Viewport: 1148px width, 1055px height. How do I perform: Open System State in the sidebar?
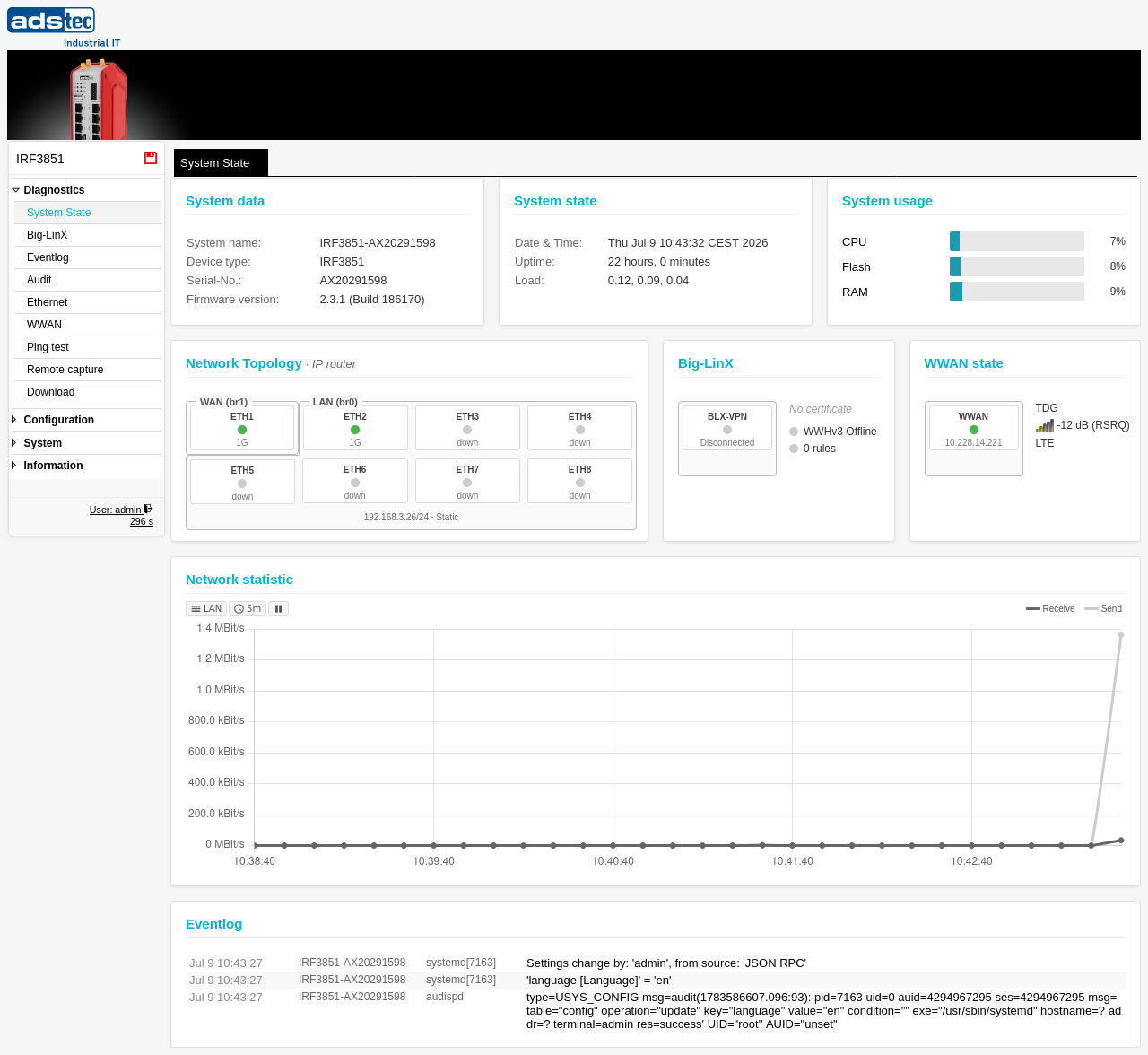pos(88,213)
